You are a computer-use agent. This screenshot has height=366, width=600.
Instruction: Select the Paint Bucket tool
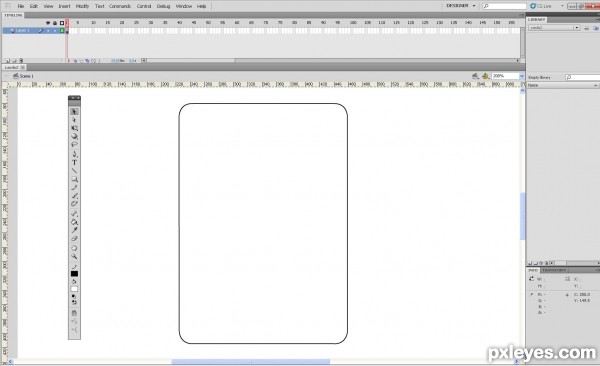(x=74, y=222)
